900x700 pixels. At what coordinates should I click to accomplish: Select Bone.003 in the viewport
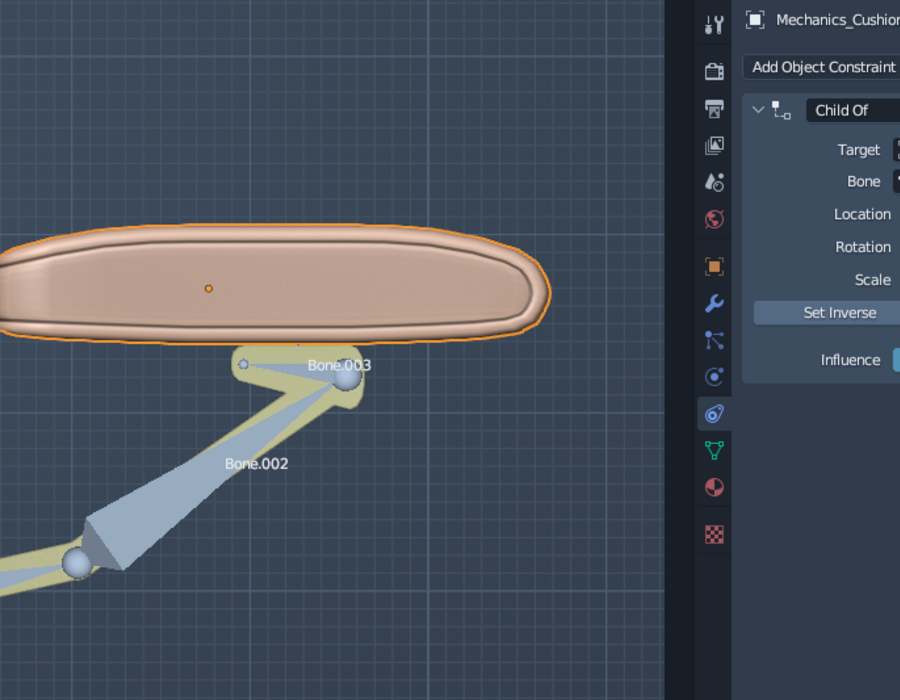296,370
